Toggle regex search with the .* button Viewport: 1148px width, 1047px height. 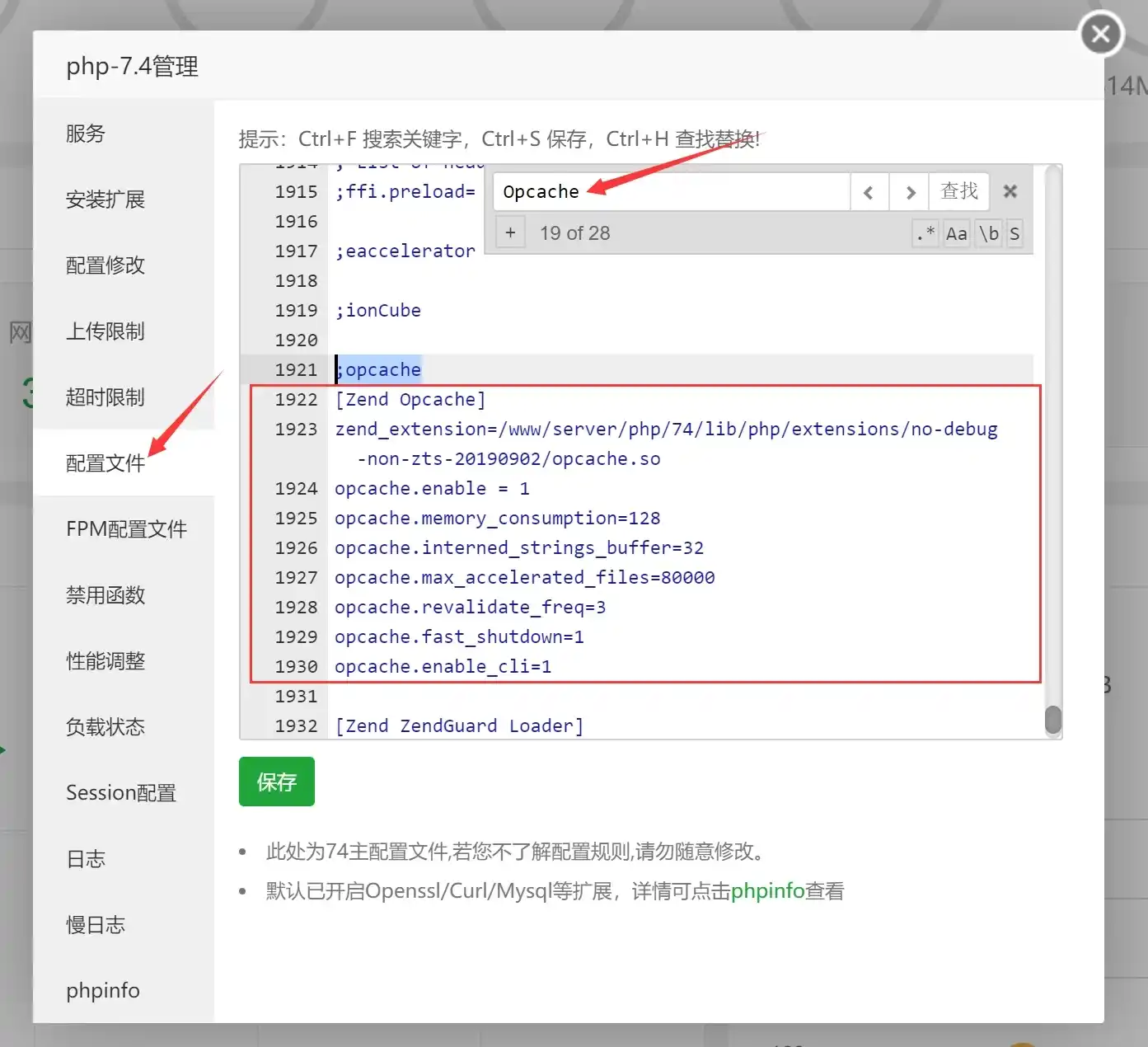coord(925,233)
